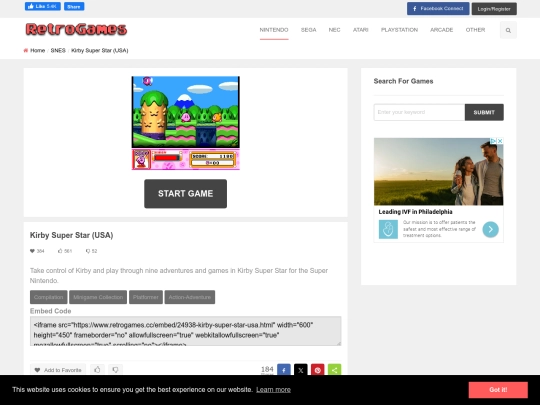Click inside the embed code textarea
Viewport: 540px width, 405px height.
coord(185,331)
